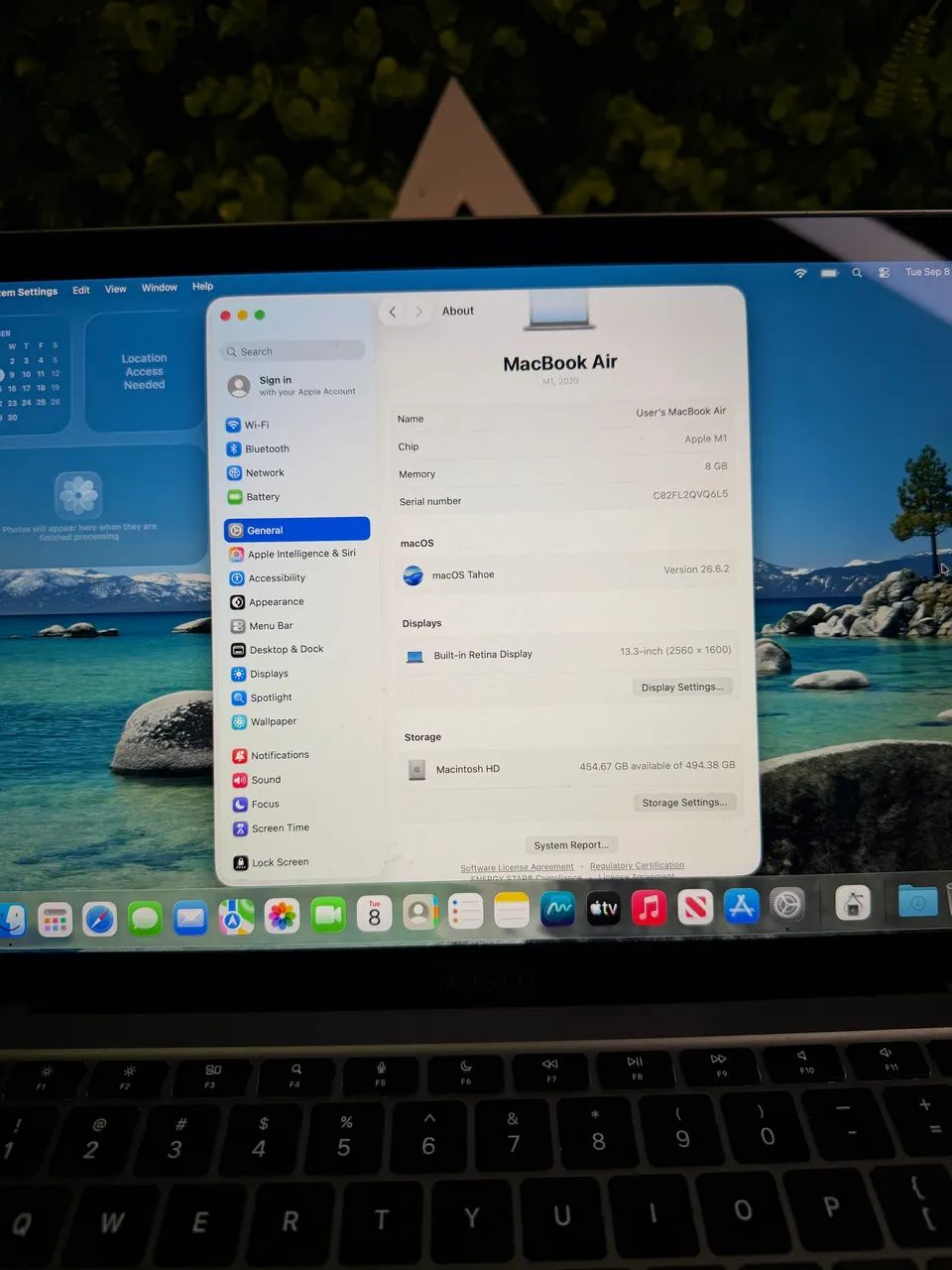Viewport: 952px width, 1270px height.
Task: Open Bluetooth settings in the sidebar
Action: pyautogui.click(x=258, y=448)
